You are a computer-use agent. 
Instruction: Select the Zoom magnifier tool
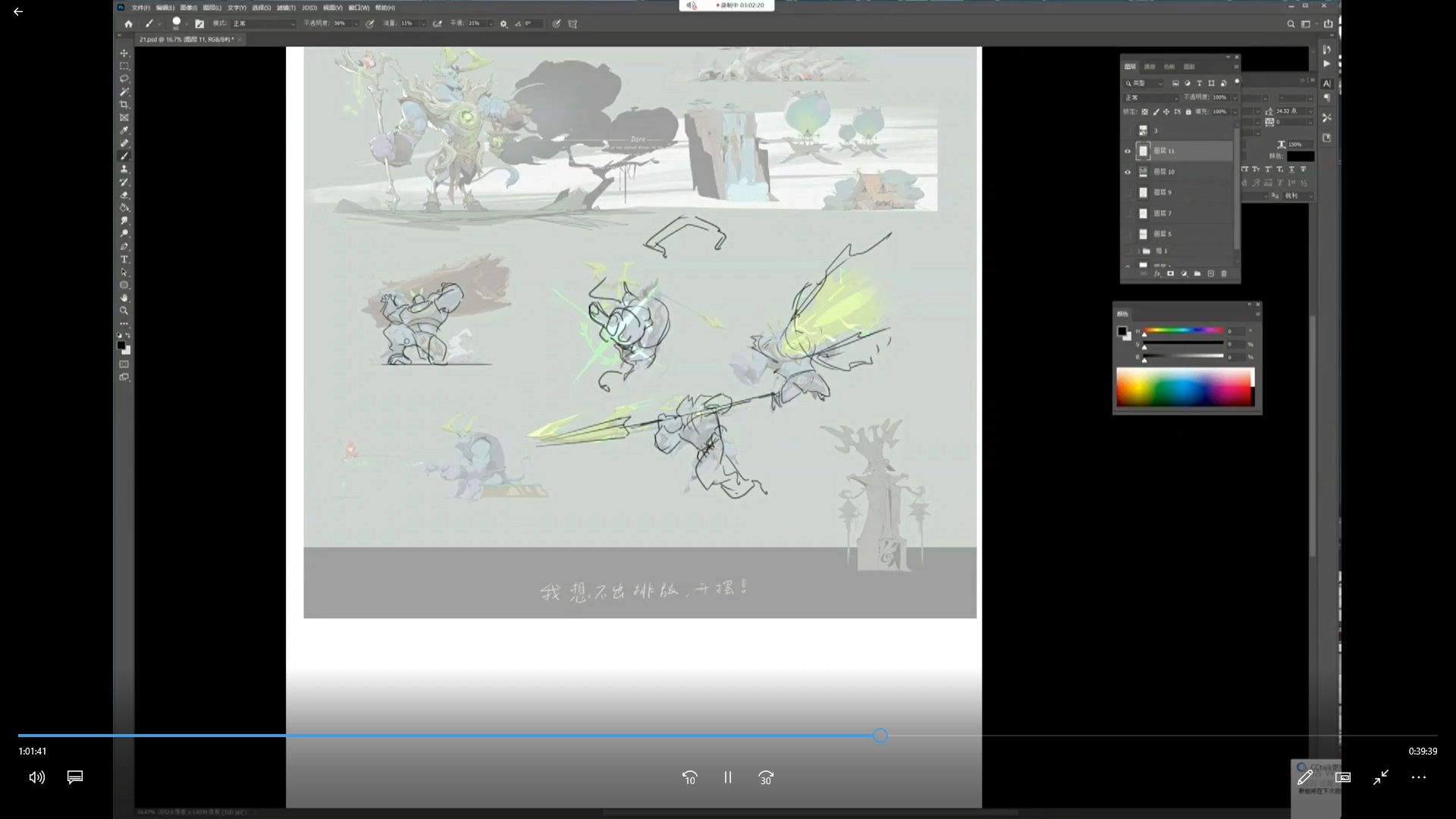[124, 311]
